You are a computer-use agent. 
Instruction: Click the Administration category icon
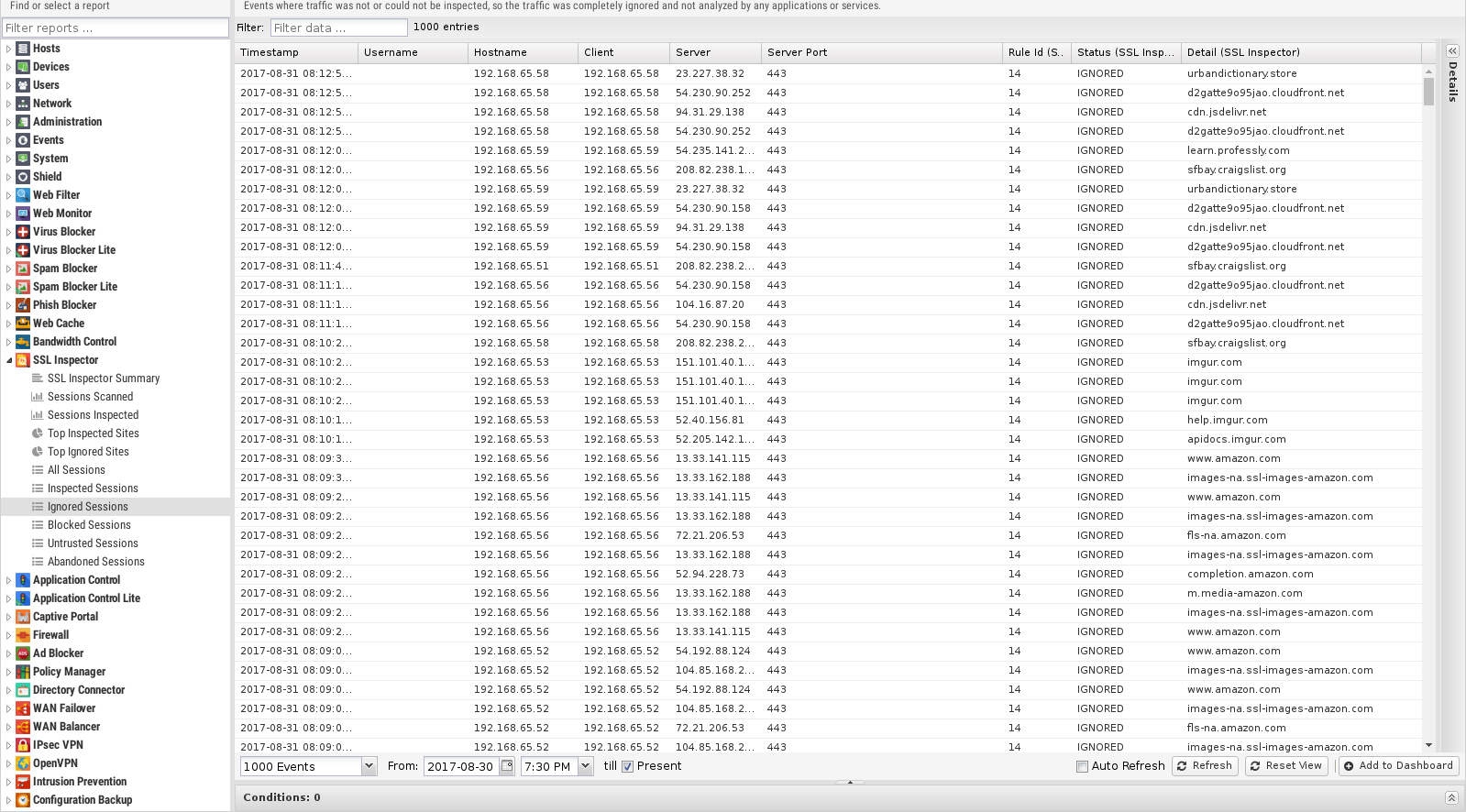coord(23,122)
